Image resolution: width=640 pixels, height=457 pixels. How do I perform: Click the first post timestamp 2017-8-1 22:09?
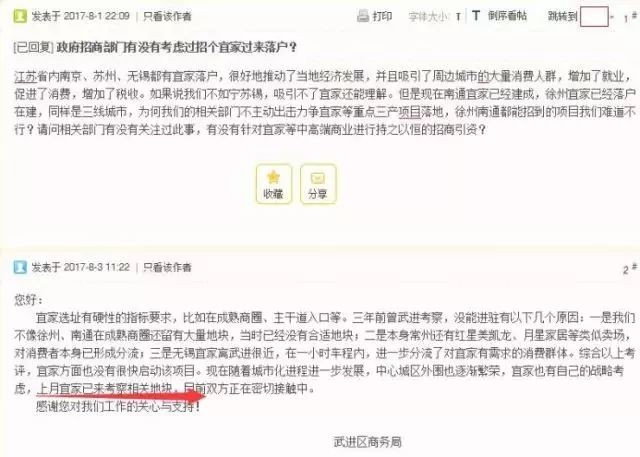coord(96,16)
